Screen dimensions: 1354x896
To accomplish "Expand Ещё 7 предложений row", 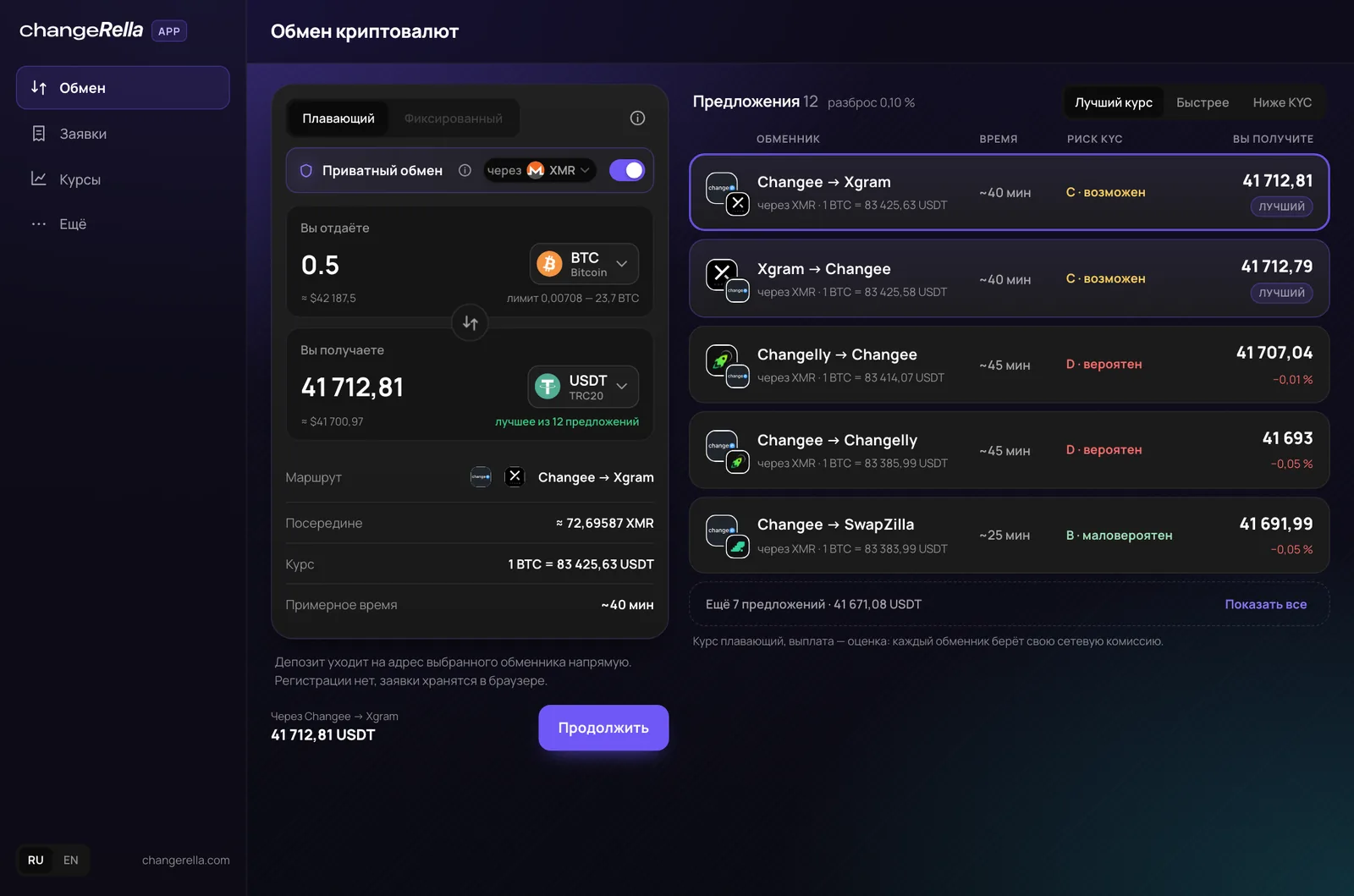I will (x=1010, y=604).
